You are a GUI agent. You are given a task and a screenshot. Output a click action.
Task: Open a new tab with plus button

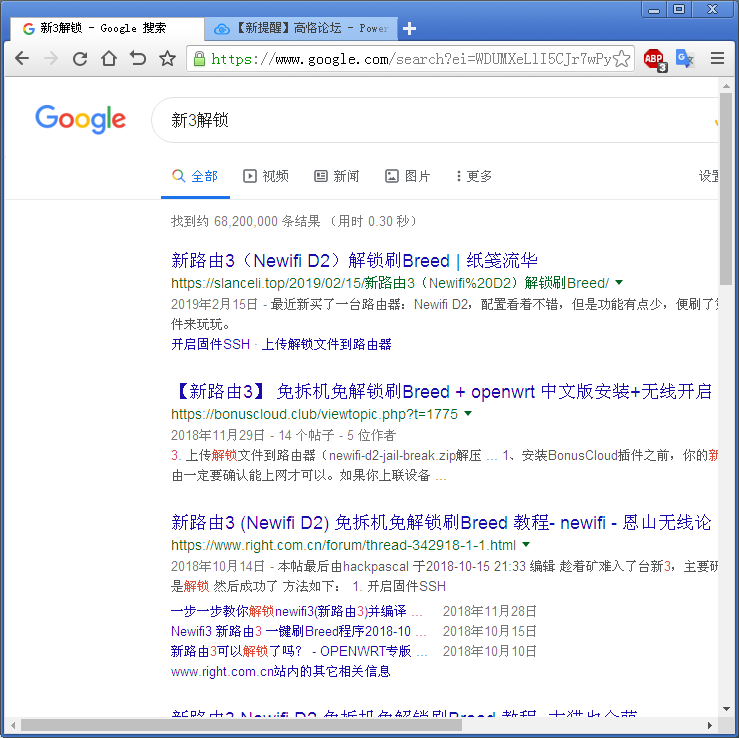click(x=409, y=29)
